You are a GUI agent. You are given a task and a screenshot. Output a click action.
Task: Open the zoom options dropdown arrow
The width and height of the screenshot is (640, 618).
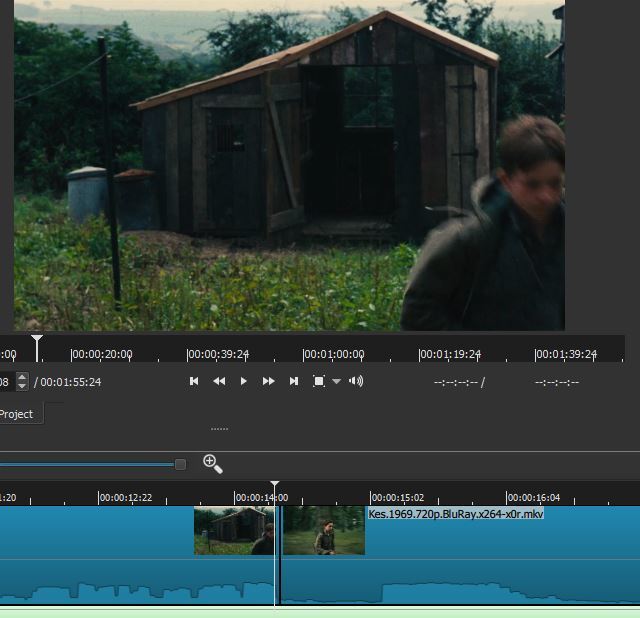pyautogui.click(x=336, y=381)
